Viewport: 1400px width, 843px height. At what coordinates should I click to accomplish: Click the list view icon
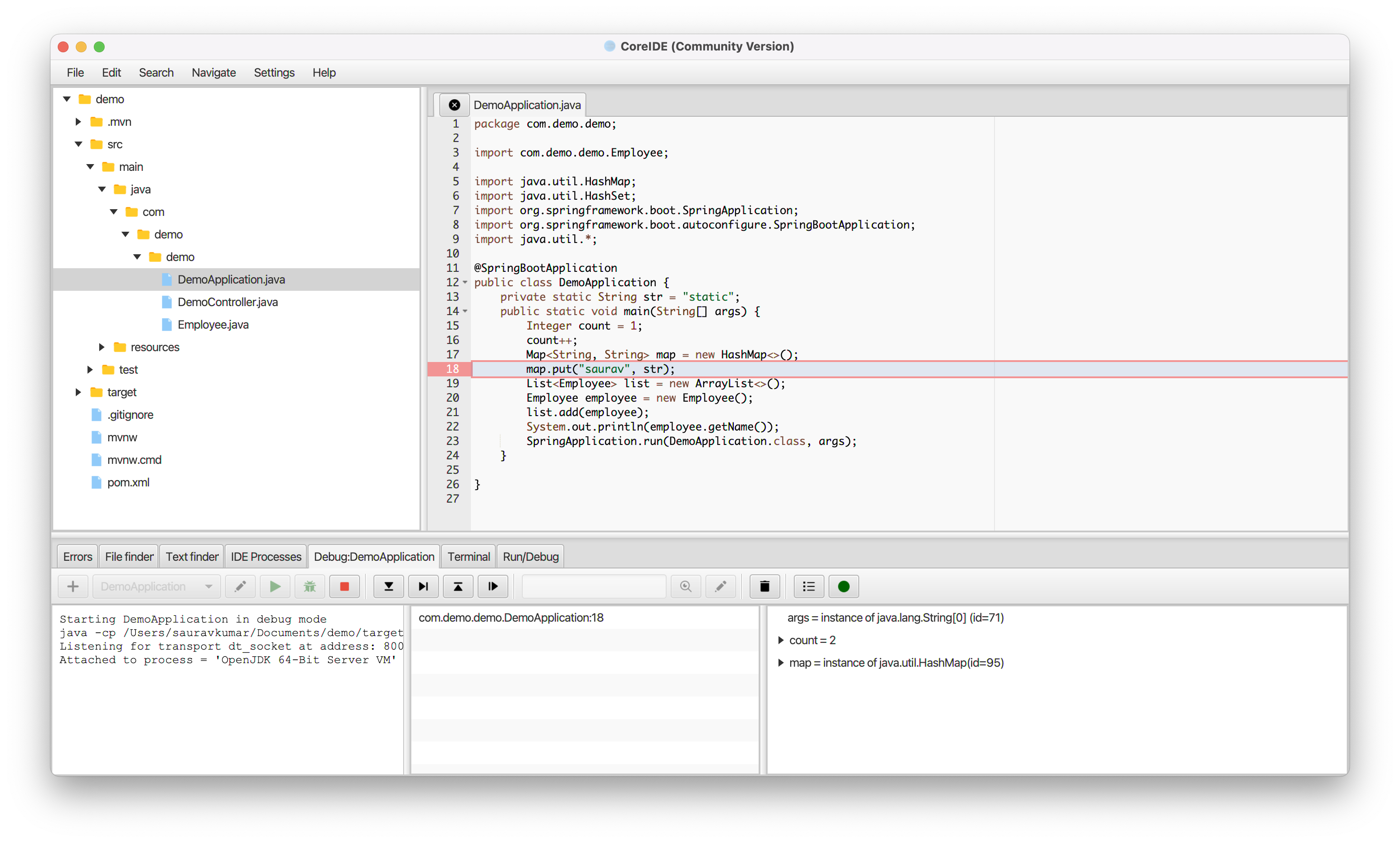click(x=809, y=586)
